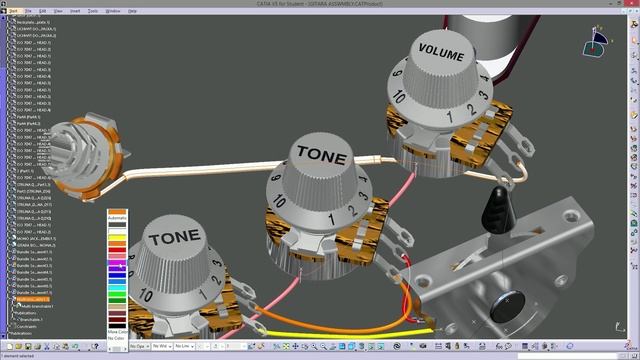This screenshot has width=640, height=360.
Task: Click the Create Multi-View icon
Action: click(x=342, y=347)
